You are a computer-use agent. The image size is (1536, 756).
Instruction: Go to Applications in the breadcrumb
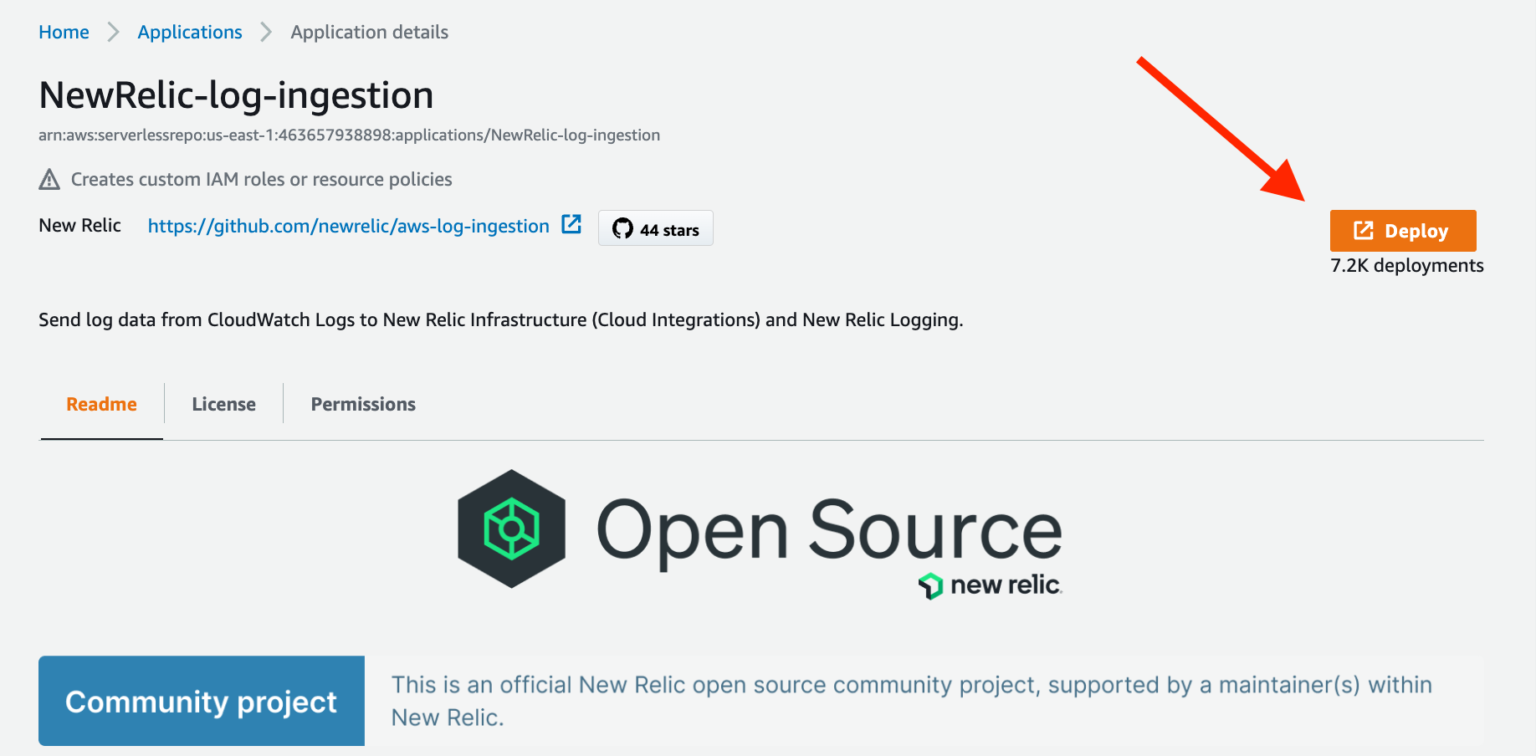click(189, 31)
